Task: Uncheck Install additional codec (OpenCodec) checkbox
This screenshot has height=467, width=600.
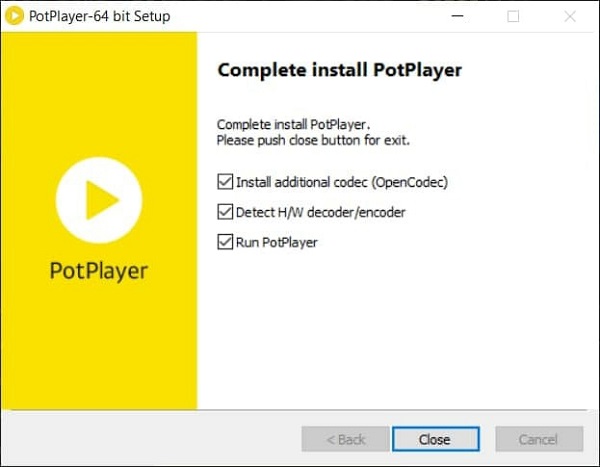Action: pos(225,182)
